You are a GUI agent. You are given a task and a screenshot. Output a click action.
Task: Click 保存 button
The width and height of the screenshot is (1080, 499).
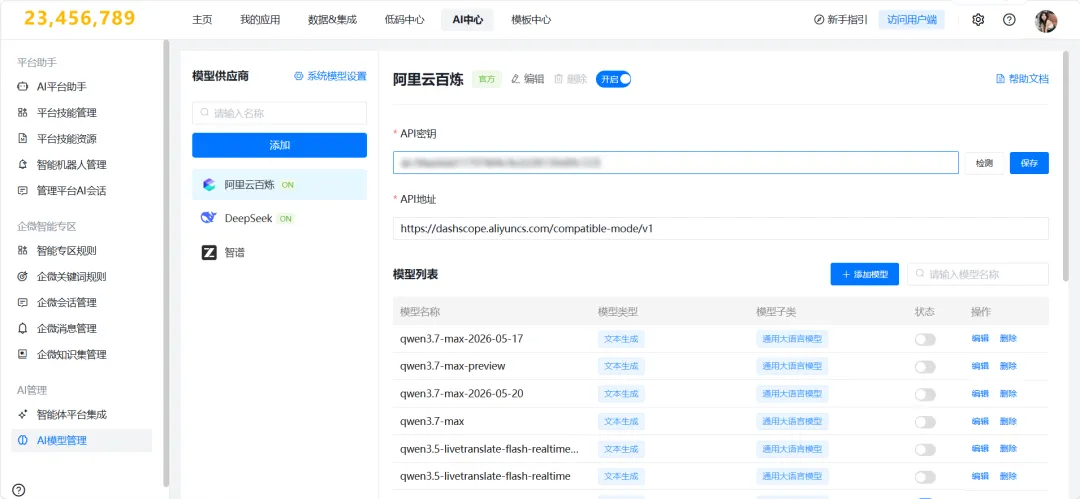point(1030,163)
